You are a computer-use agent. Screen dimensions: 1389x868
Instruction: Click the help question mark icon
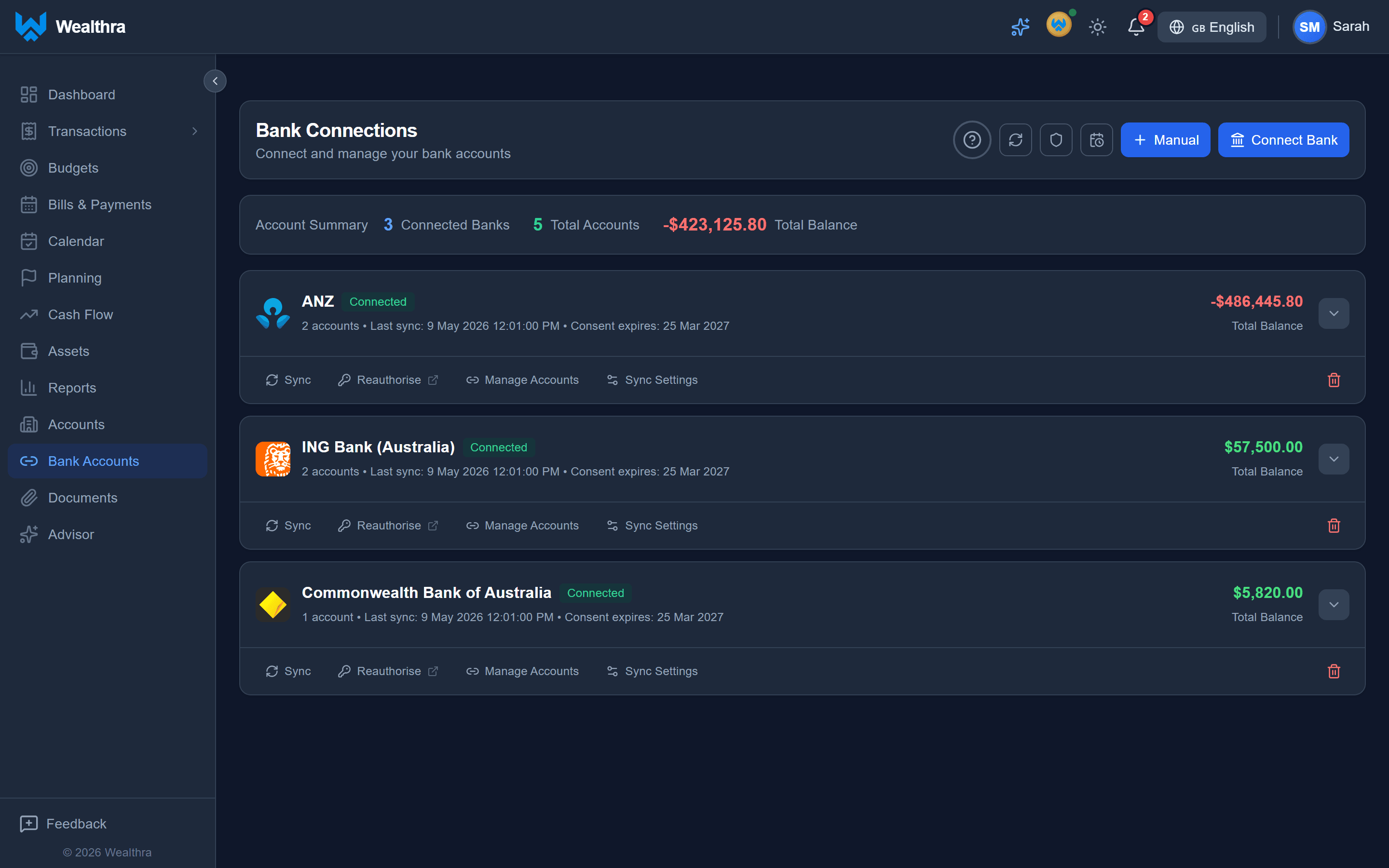pos(972,140)
